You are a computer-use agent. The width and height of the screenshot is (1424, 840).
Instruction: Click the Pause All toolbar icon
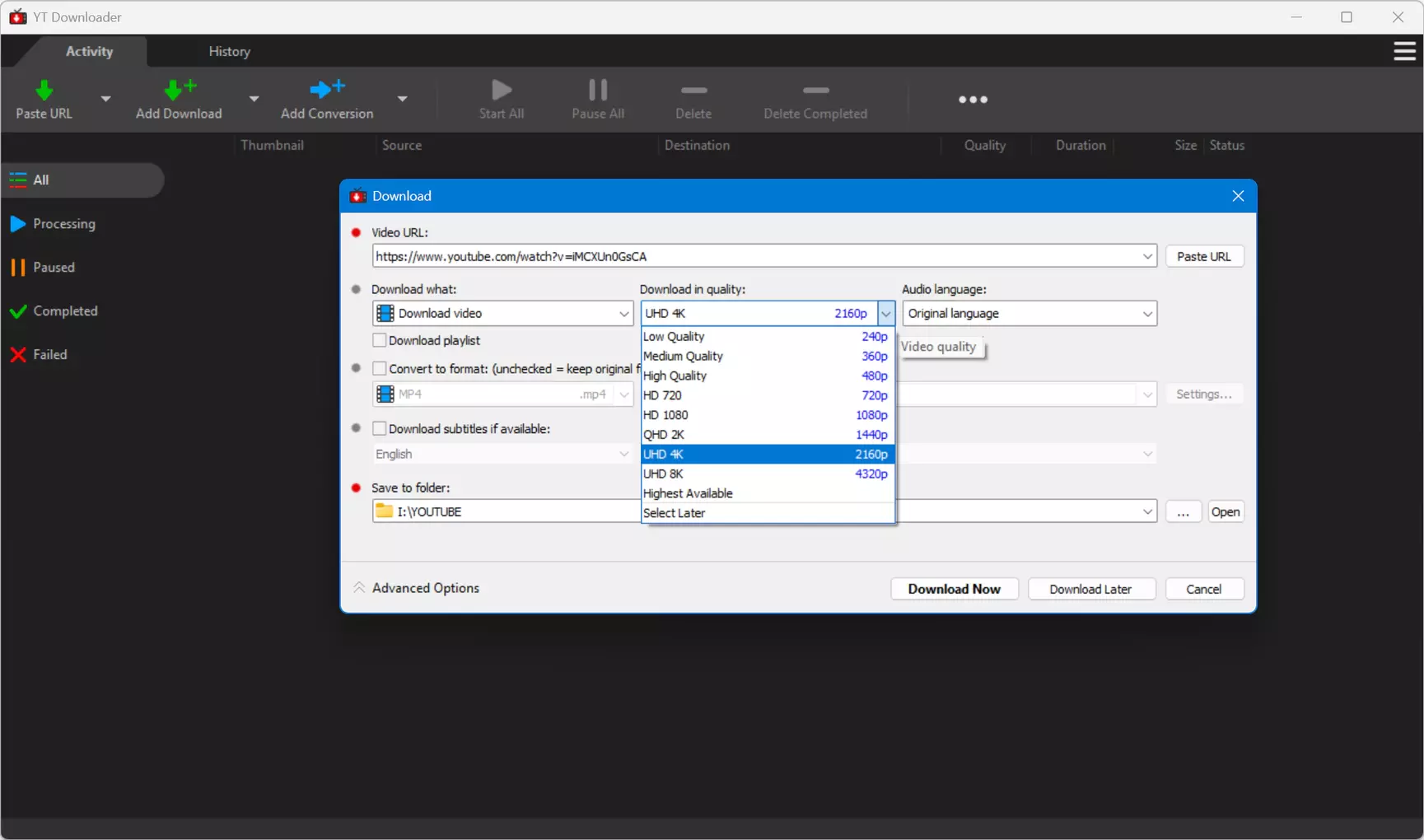click(598, 89)
